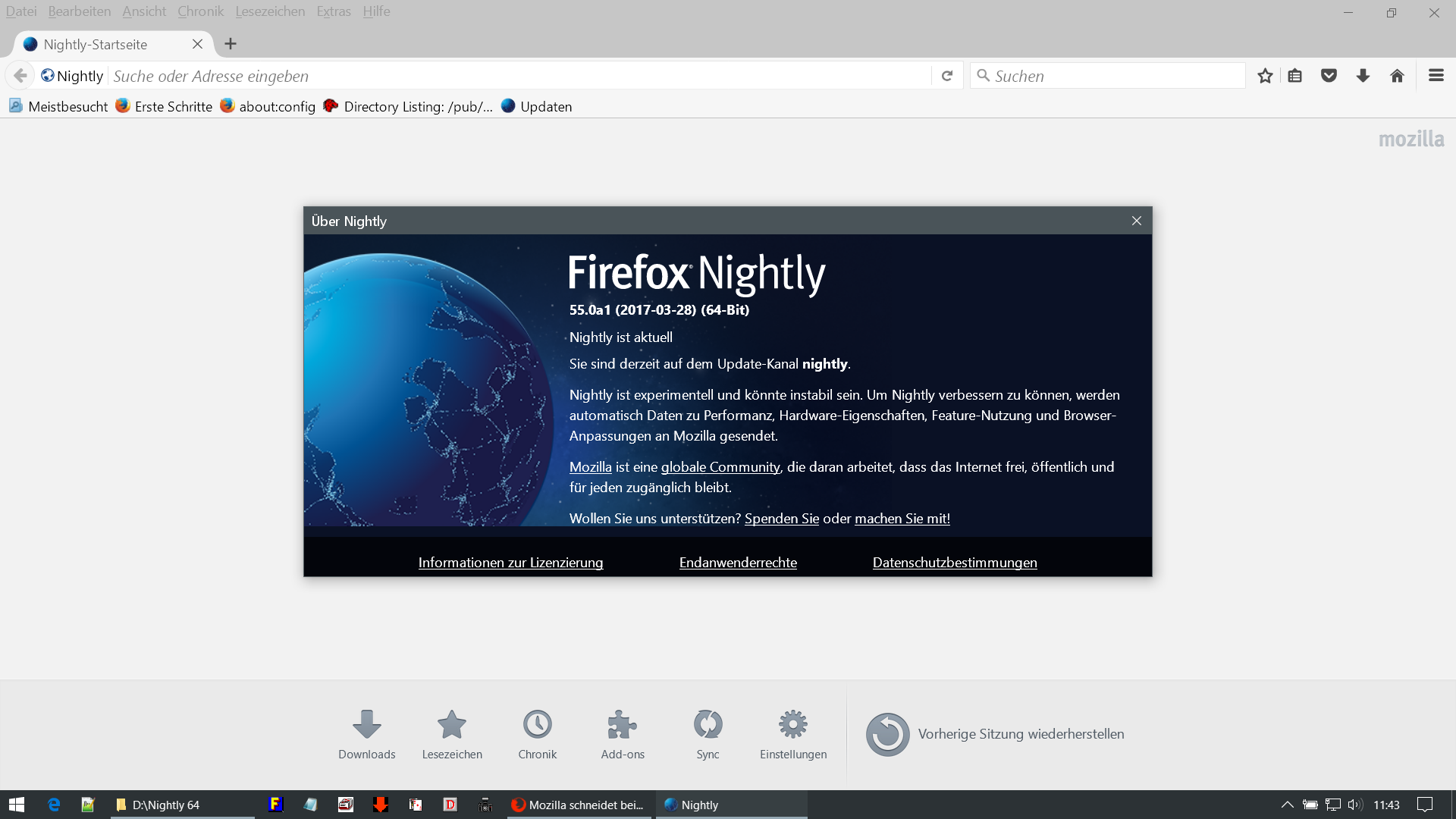Click the reload page button
The image size is (1456, 819).
pos(947,76)
